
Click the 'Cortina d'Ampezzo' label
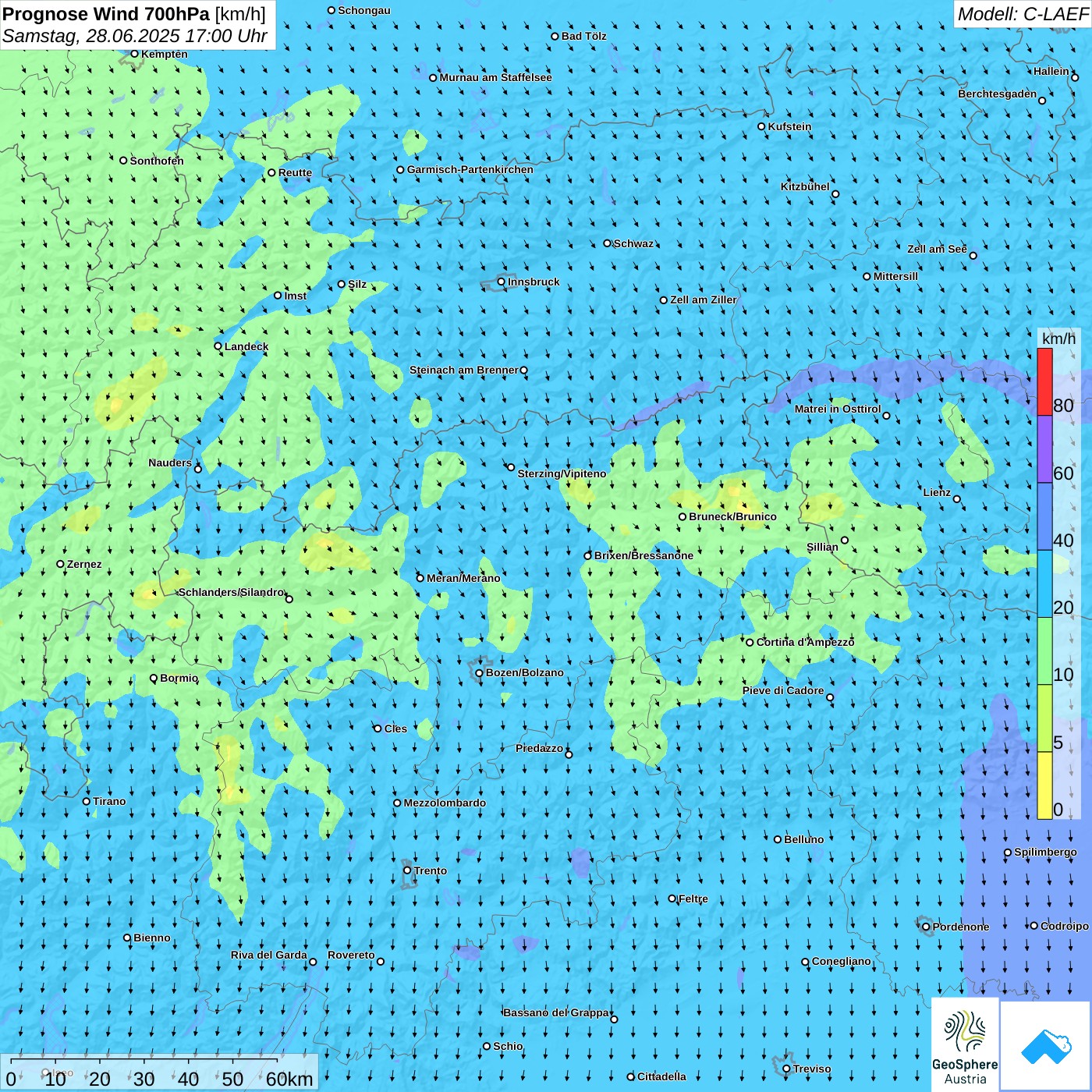coord(805,642)
